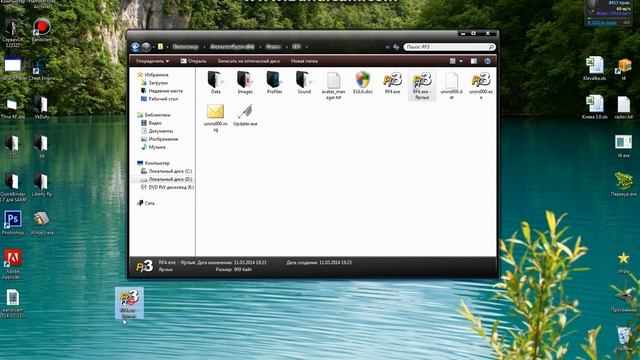Image resolution: width=640 pixels, height=360 pixels.
Task: Select the Images folder in Explorer
Action: (x=245, y=82)
